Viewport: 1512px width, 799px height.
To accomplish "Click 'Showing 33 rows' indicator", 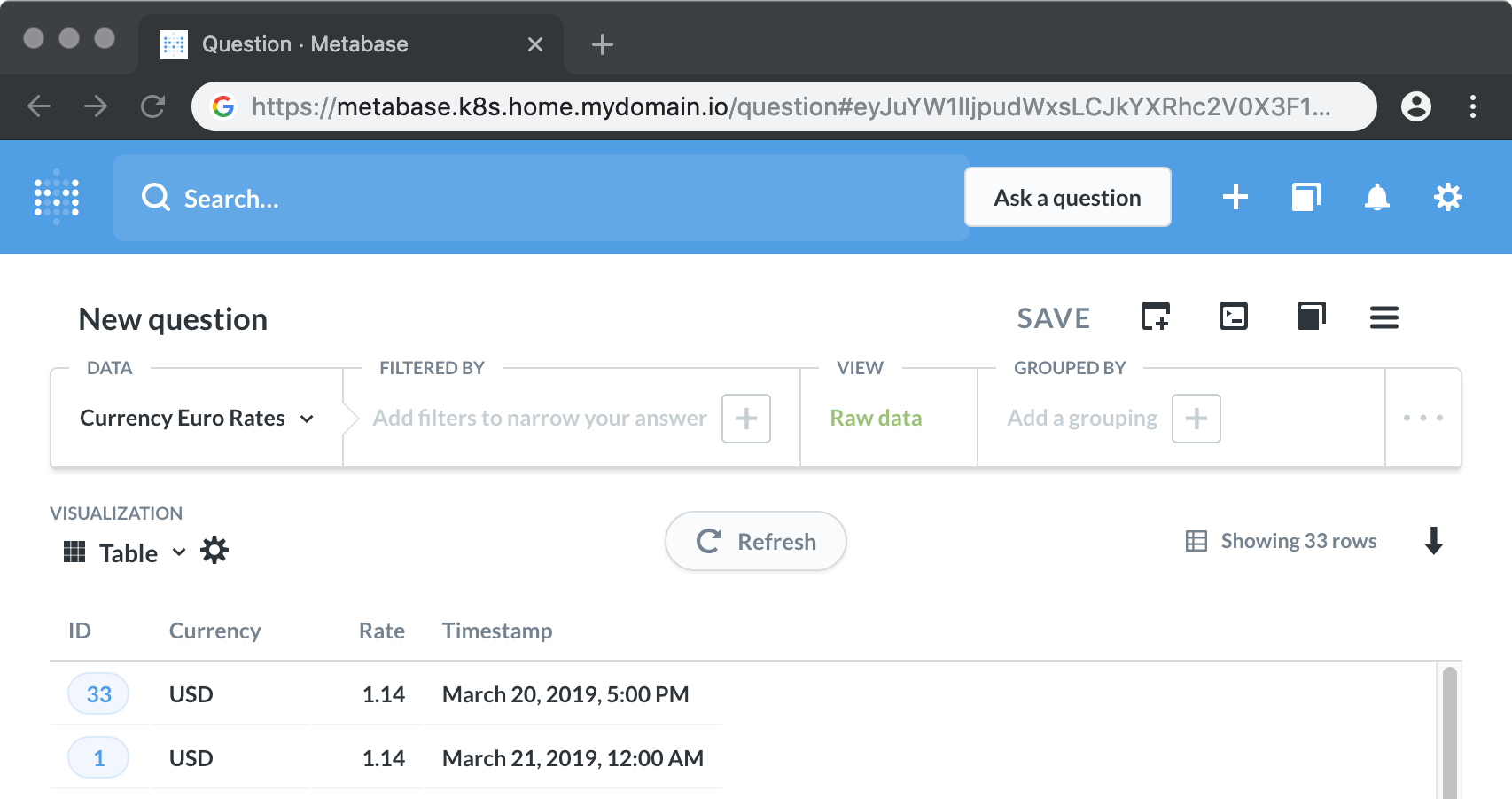I will click(1281, 541).
